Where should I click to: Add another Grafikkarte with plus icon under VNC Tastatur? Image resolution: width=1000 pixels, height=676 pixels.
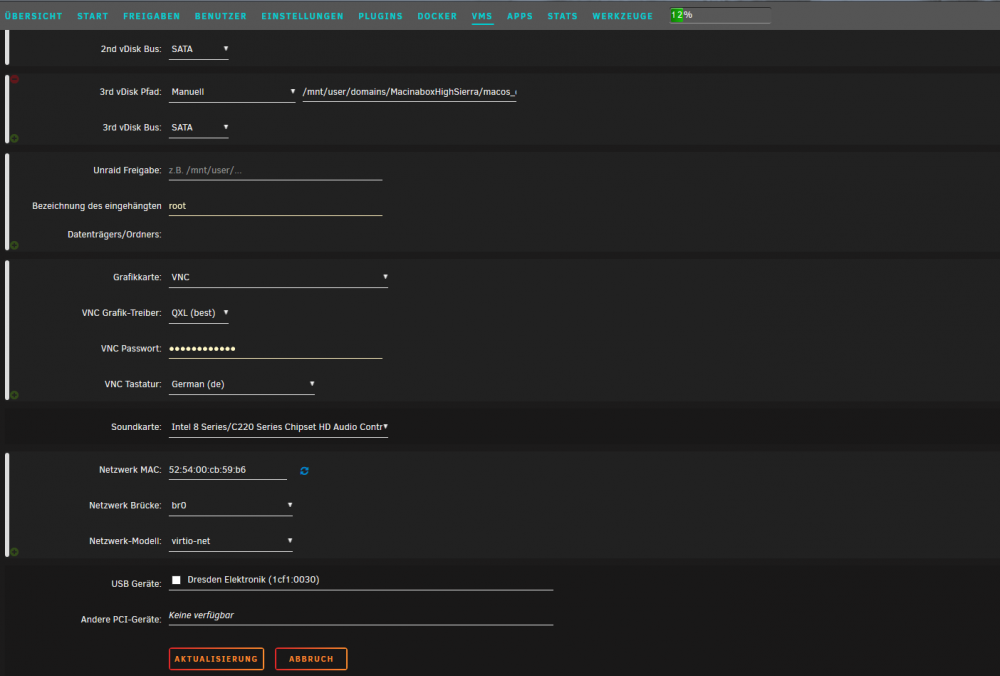pos(15,395)
